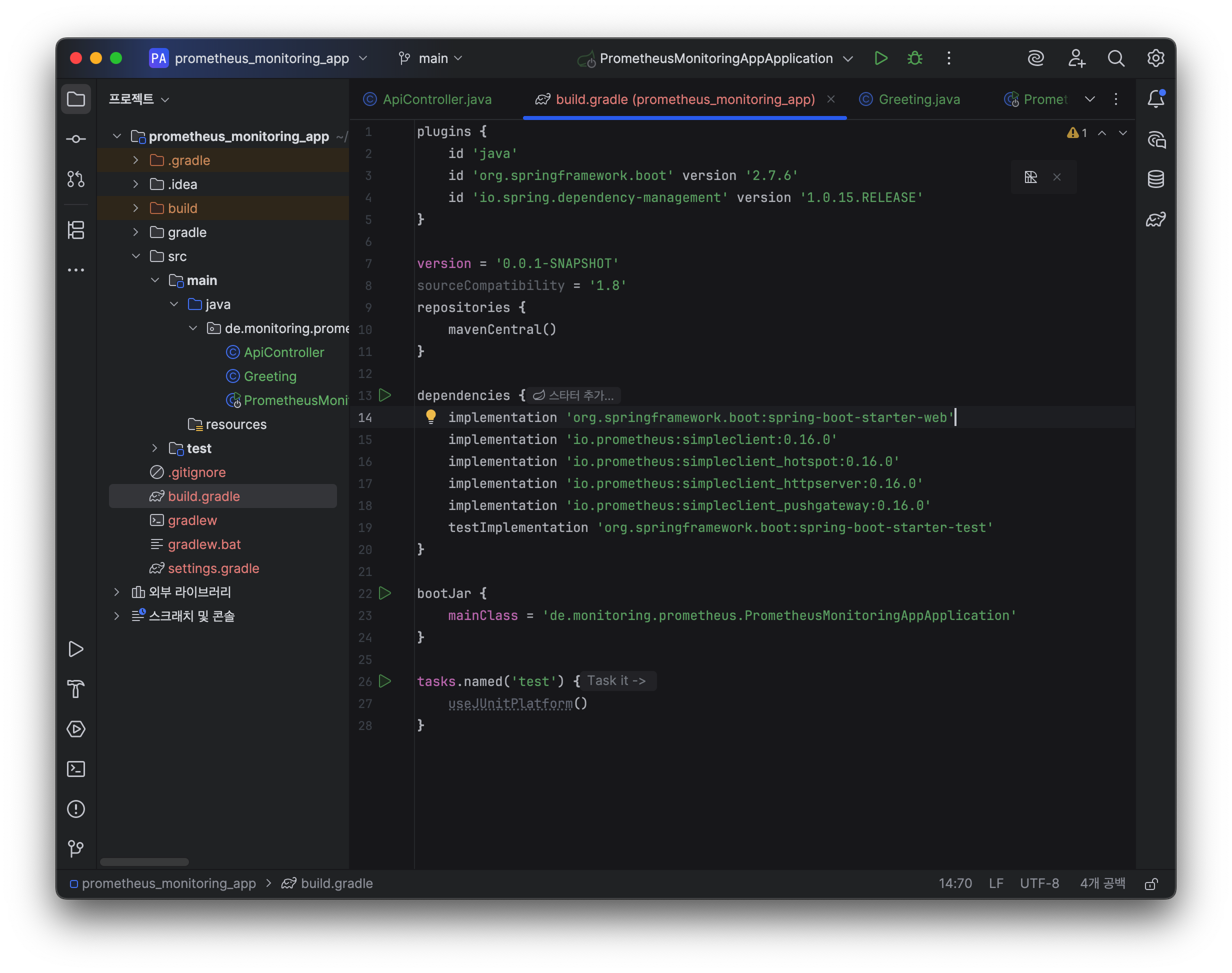Open the Gradle tool window icon
The height and width of the screenshot is (973, 1232).
[1155, 219]
